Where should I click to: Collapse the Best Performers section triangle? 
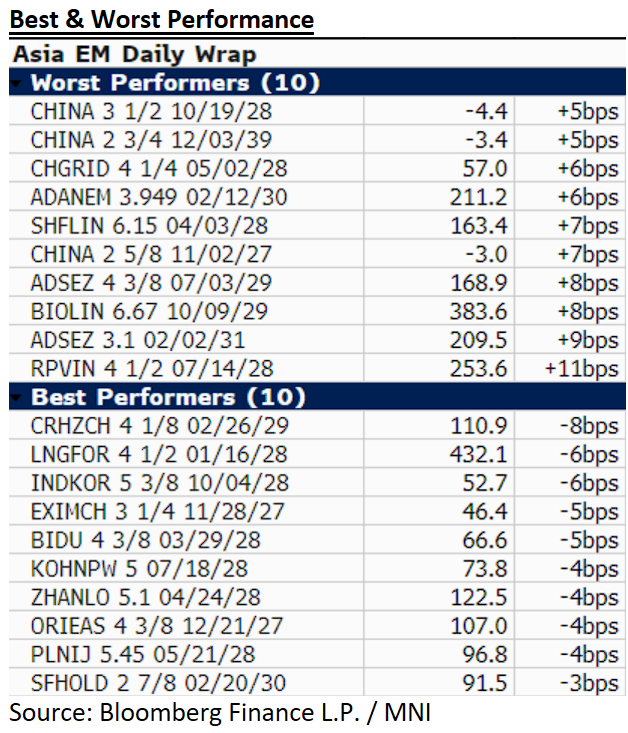(x=18, y=398)
